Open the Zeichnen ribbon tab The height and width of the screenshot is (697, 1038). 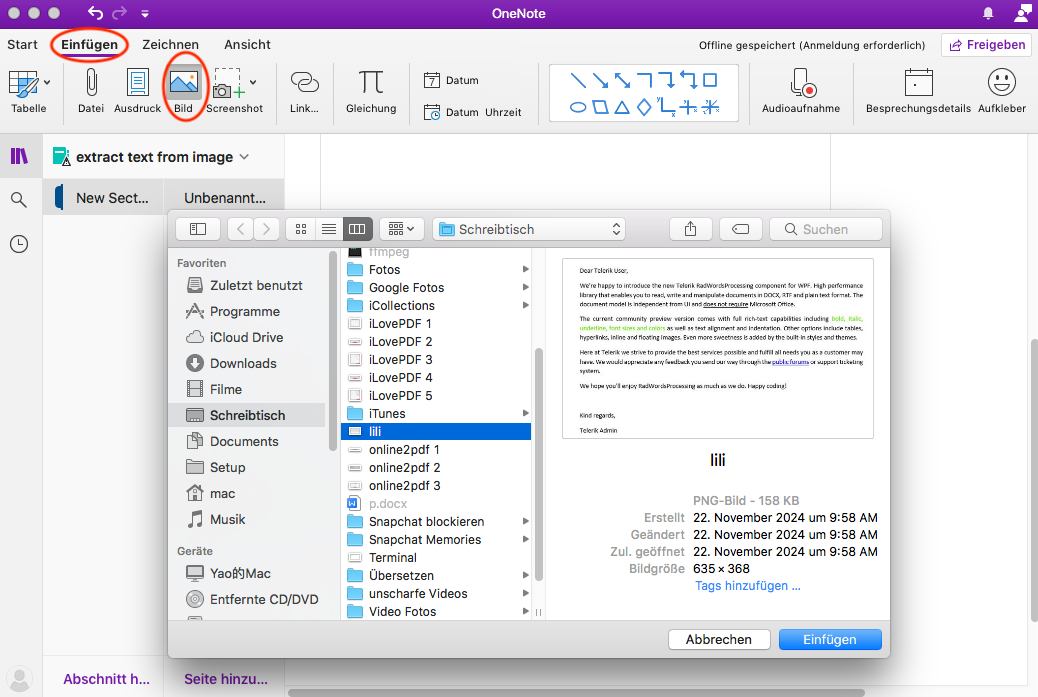coord(170,44)
